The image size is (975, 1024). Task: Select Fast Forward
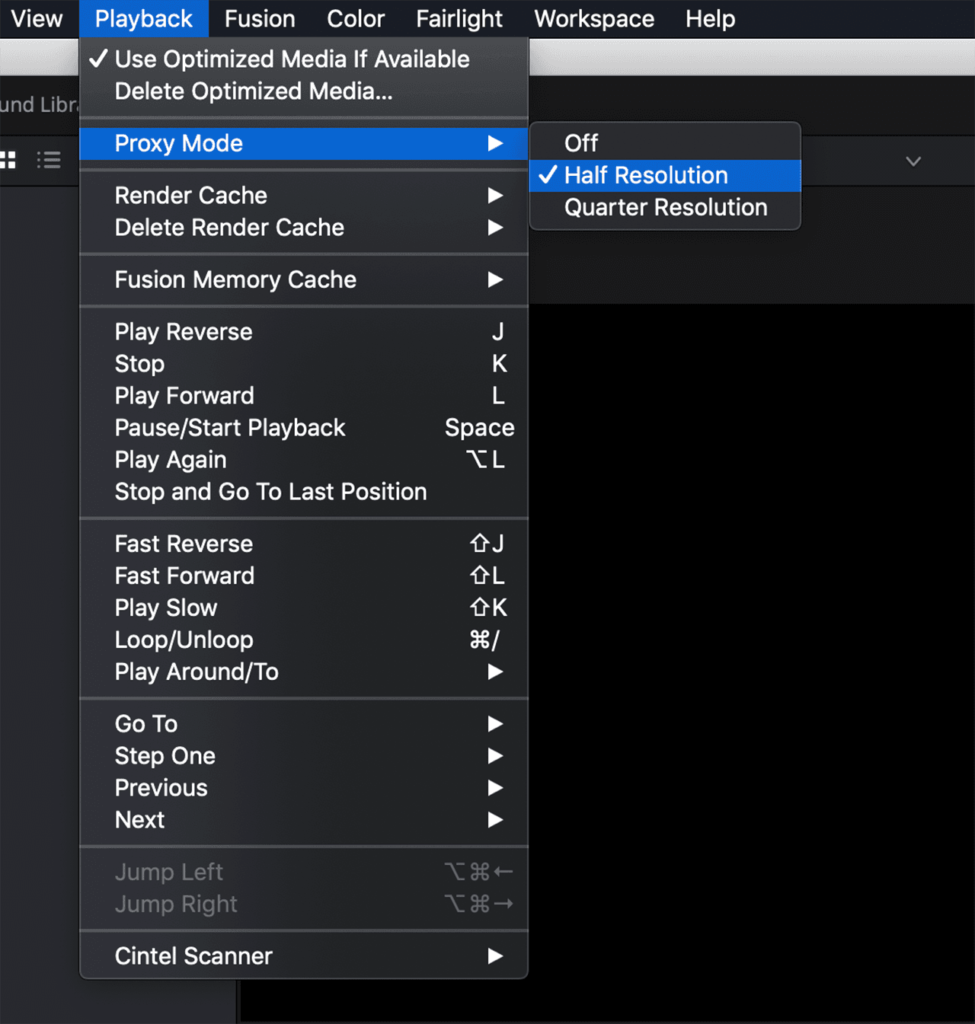pyautogui.click(x=304, y=576)
